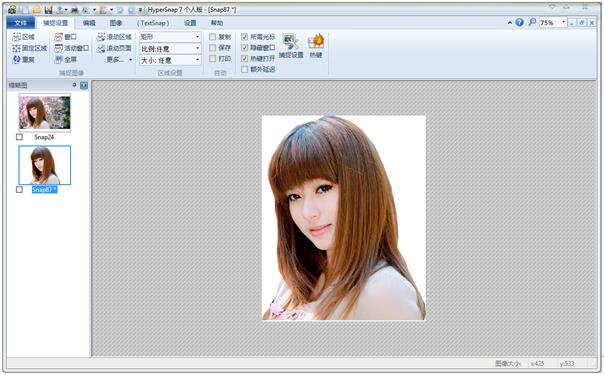Viewport: 604px width, 375px height.
Task: Enable the 额外延迟 extra delay checkbox
Action: pos(244,69)
